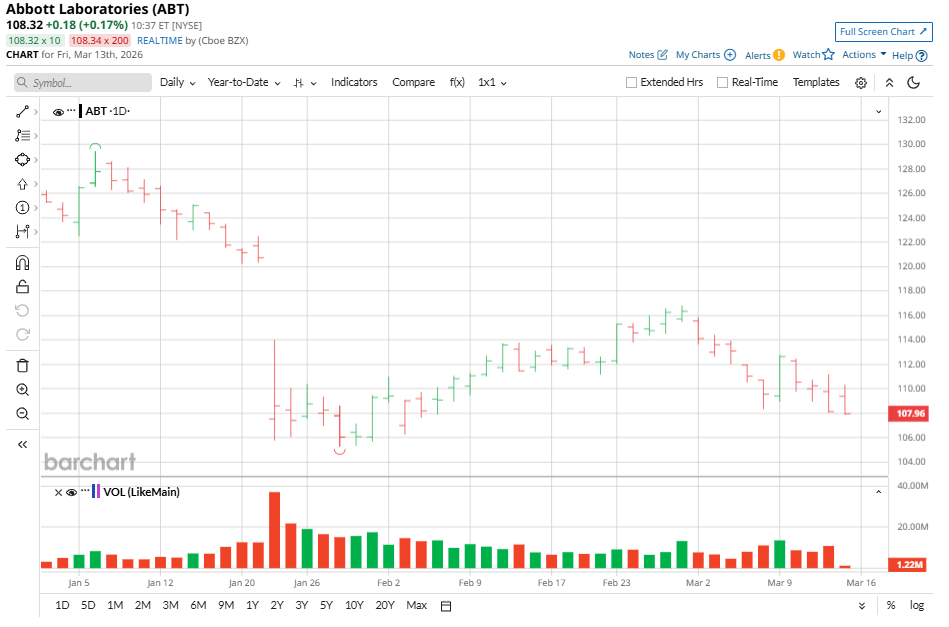Collapse the drawing tools sidebar
Image resolution: width=949 pixels, height=627 pixels.
[22, 445]
